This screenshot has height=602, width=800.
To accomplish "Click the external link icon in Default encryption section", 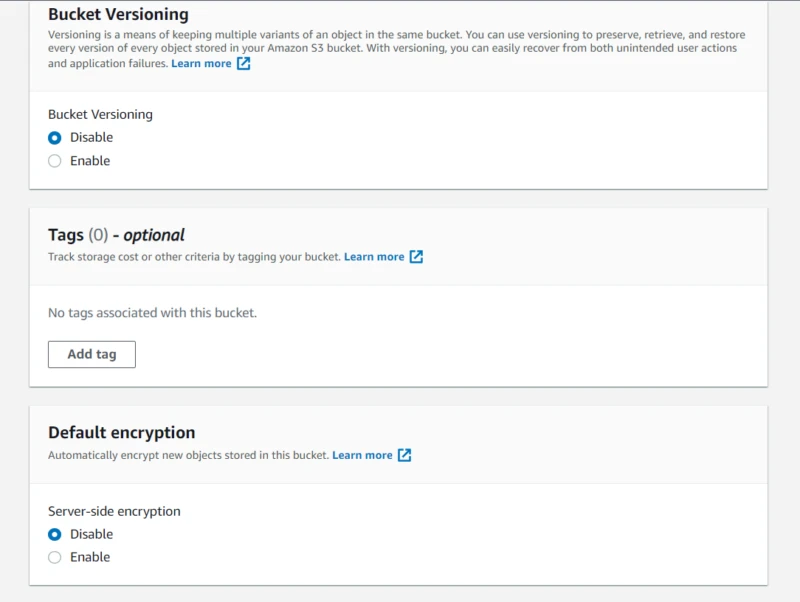I will 403,454.
